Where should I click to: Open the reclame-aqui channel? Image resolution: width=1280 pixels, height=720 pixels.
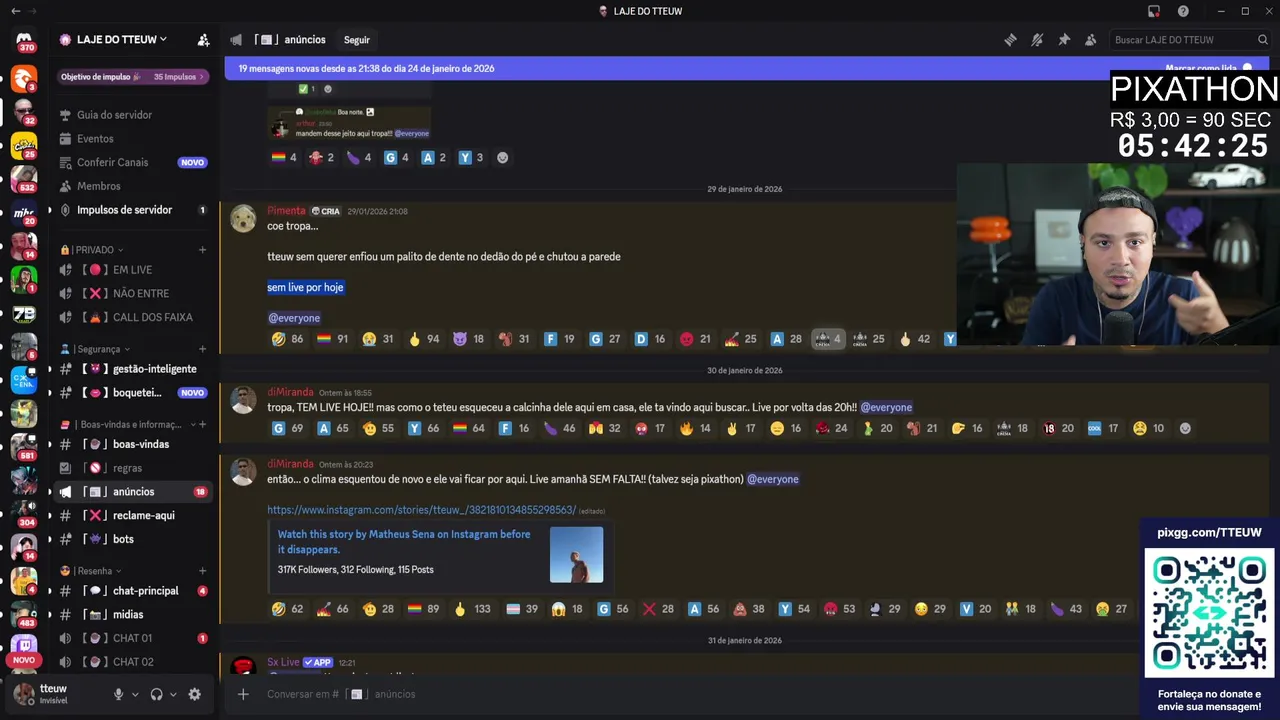133,515
